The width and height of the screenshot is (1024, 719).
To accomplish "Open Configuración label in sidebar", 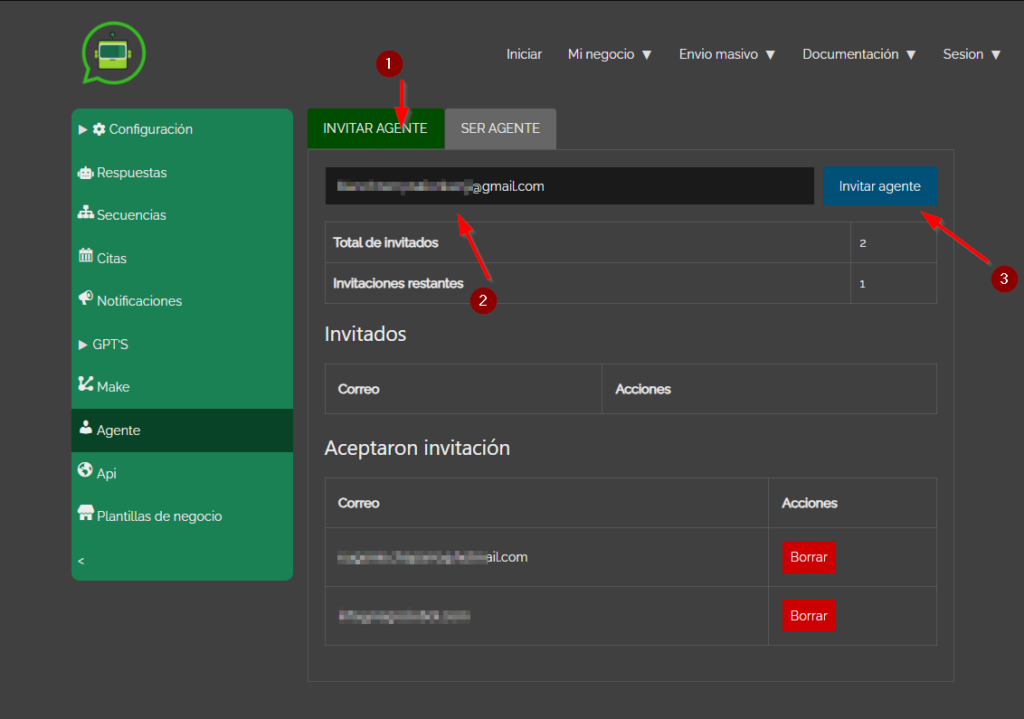I will (x=151, y=129).
